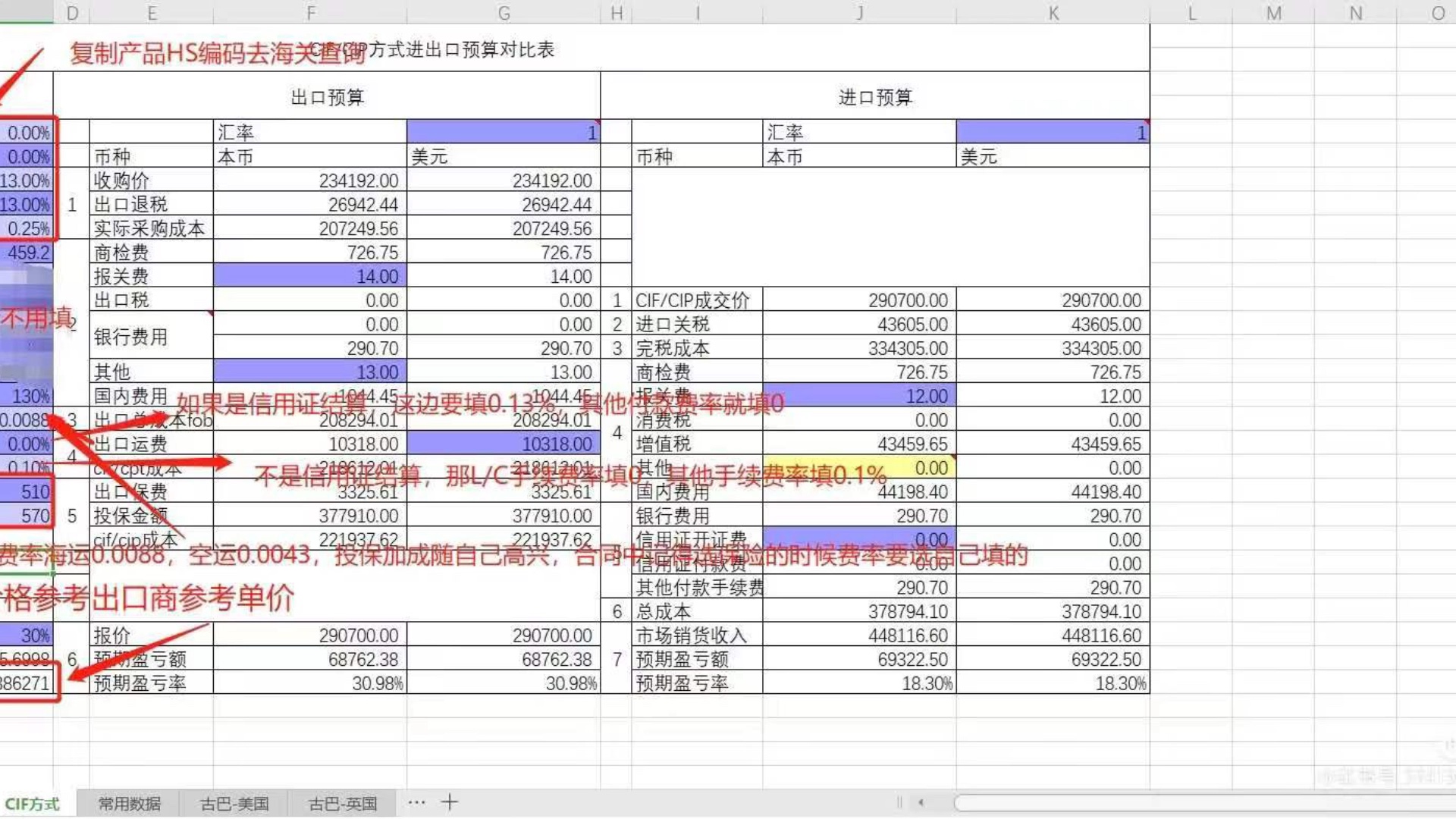Open the more sheets ellipsis menu
The image size is (1456, 819).
coord(416,802)
